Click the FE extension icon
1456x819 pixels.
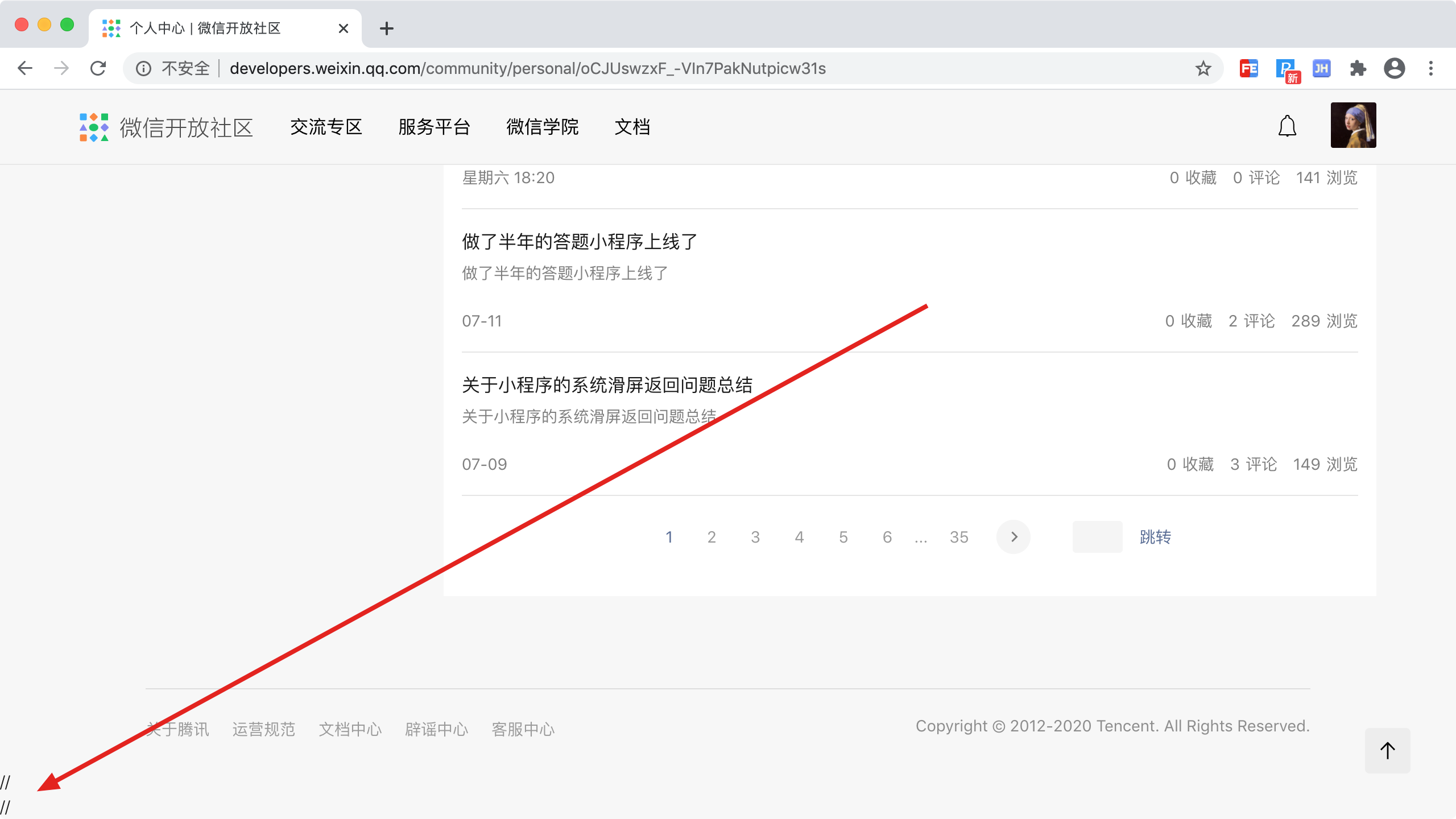tap(1249, 69)
